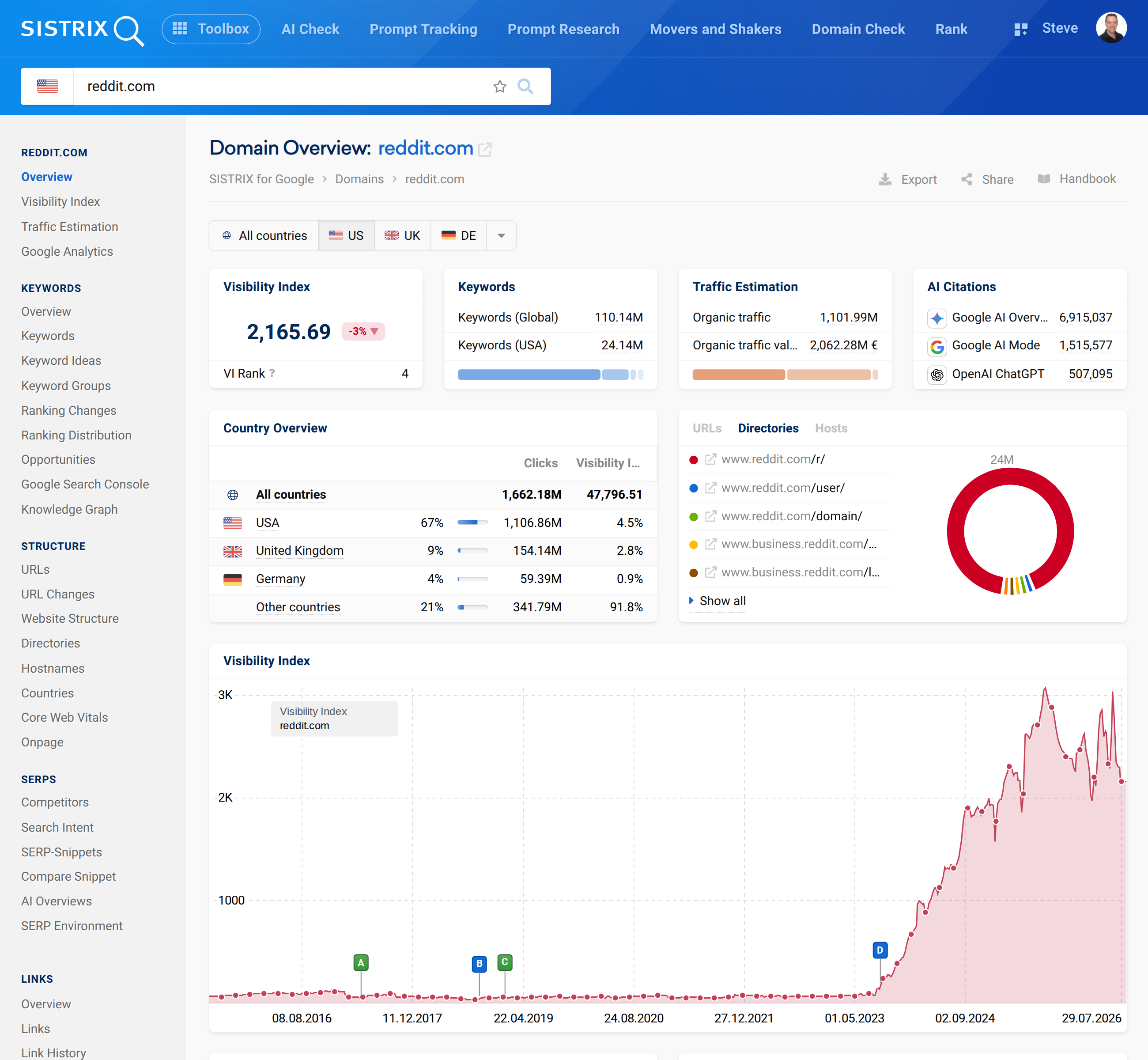1148x1060 pixels.
Task: Switch to the Hosts tab
Action: 831,428
